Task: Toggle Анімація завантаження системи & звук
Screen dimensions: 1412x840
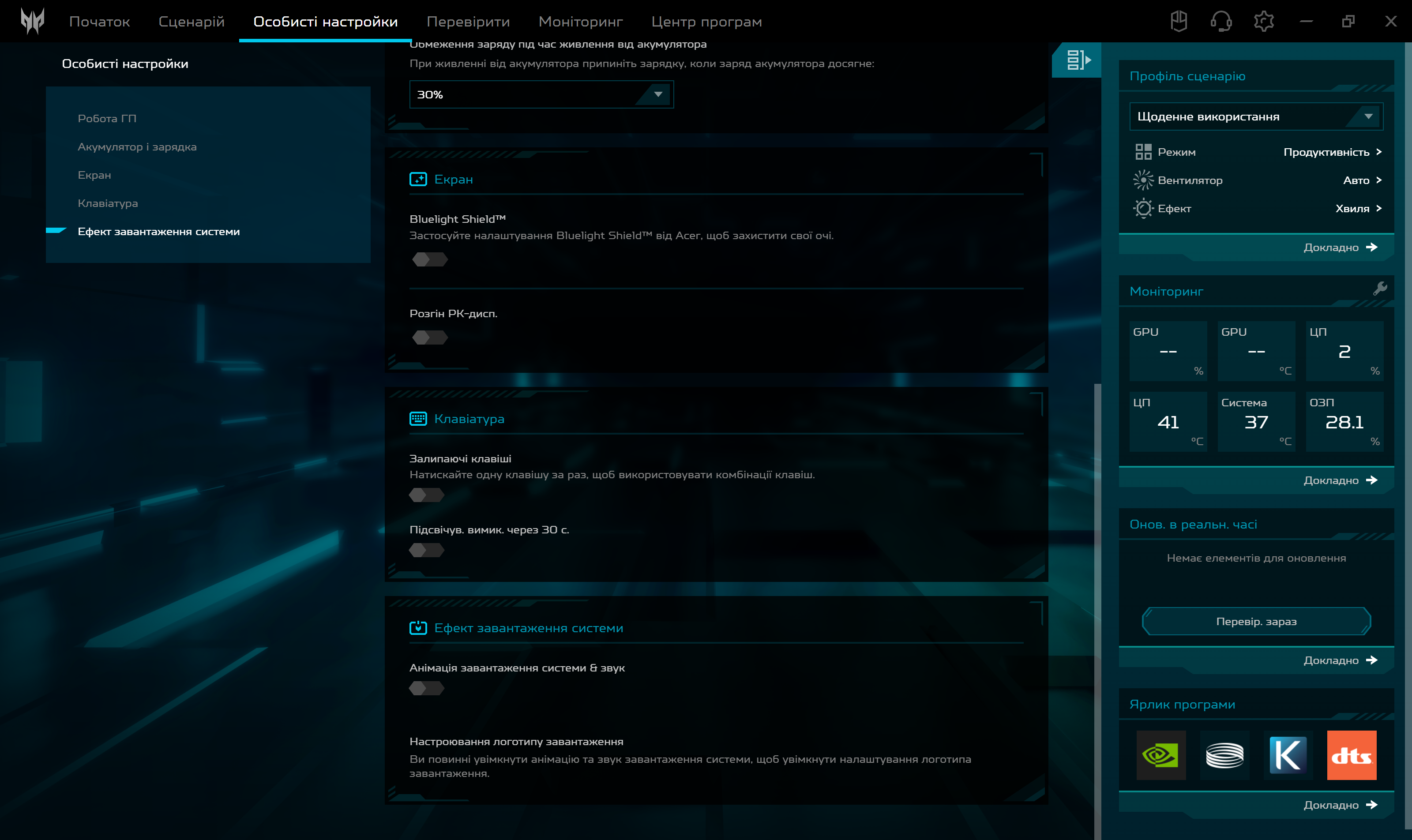Action: 428,688
